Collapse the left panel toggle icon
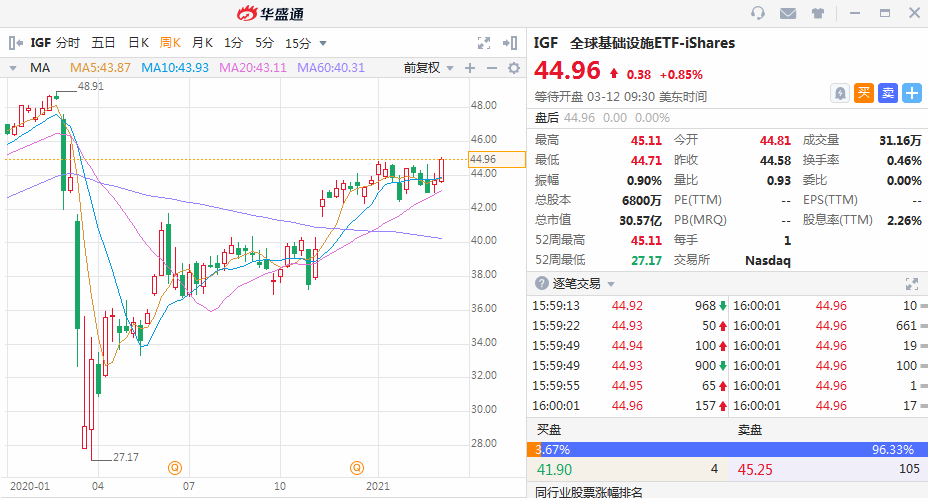 click(15, 43)
